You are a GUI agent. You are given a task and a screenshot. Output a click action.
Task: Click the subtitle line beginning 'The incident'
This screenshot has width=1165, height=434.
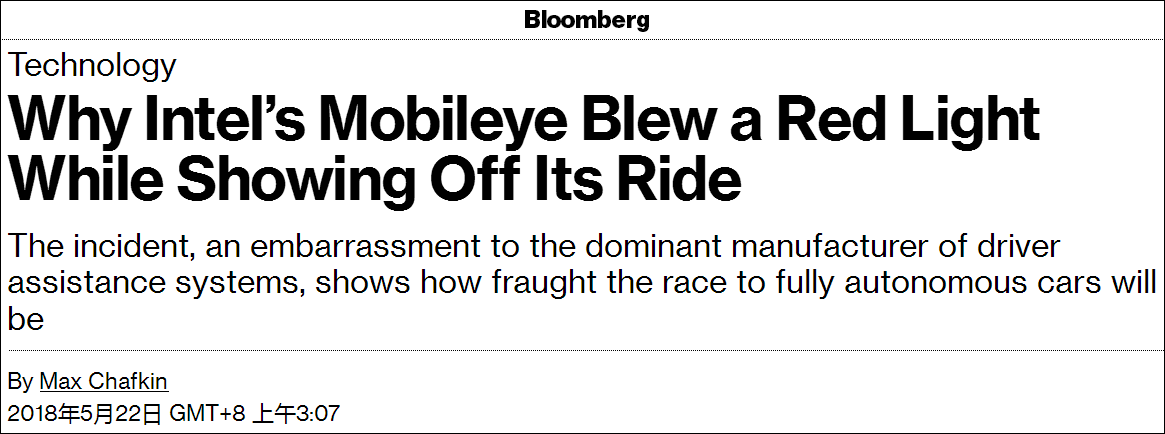click(533, 247)
